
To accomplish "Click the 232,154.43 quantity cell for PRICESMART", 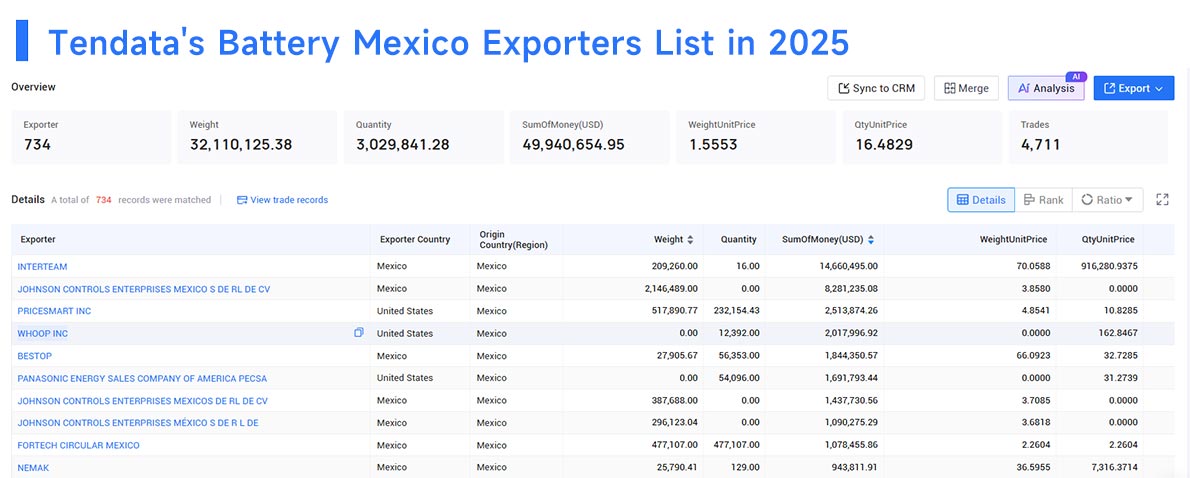I will (736, 311).
